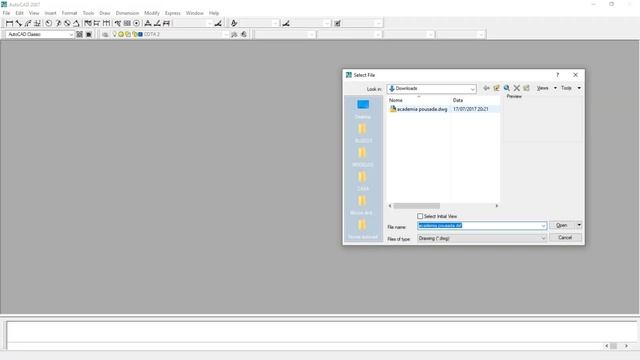Click the Dimension Update icon
Image resolution: width=640 pixels, height=360 pixels.
167,23
